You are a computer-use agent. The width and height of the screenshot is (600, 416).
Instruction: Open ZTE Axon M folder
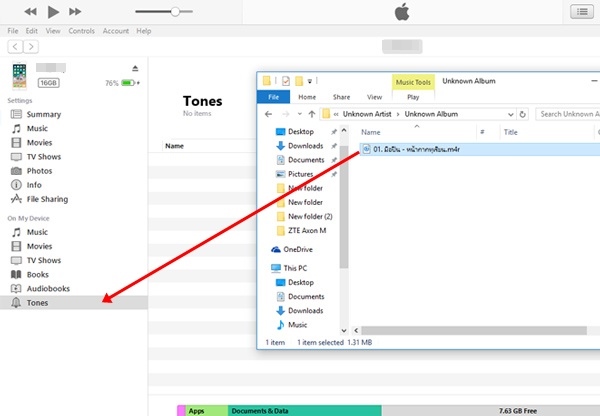coord(307,231)
